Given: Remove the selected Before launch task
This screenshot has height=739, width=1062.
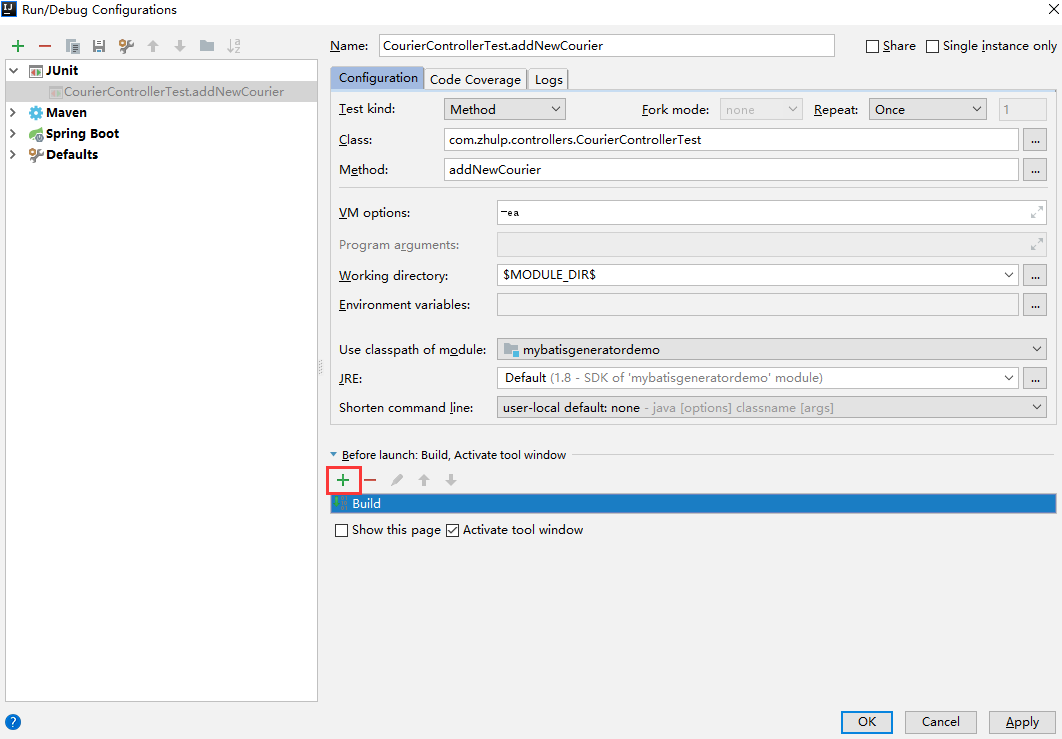Looking at the screenshot, I should (370, 480).
